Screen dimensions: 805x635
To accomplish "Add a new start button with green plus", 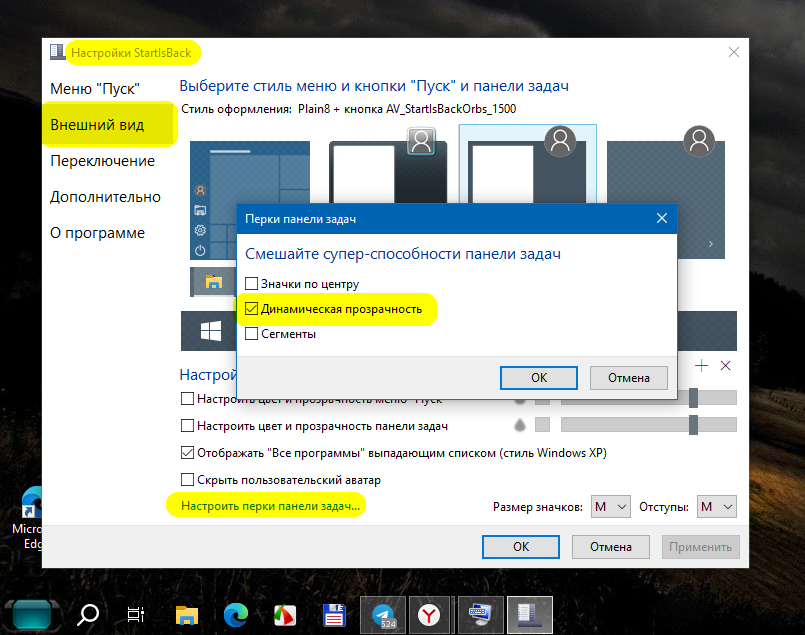I will pos(701,365).
